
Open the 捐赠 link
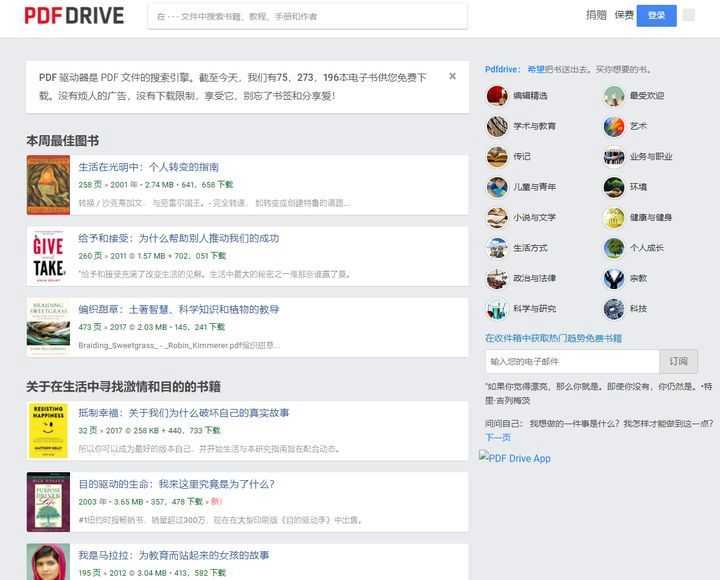[596, 15]
